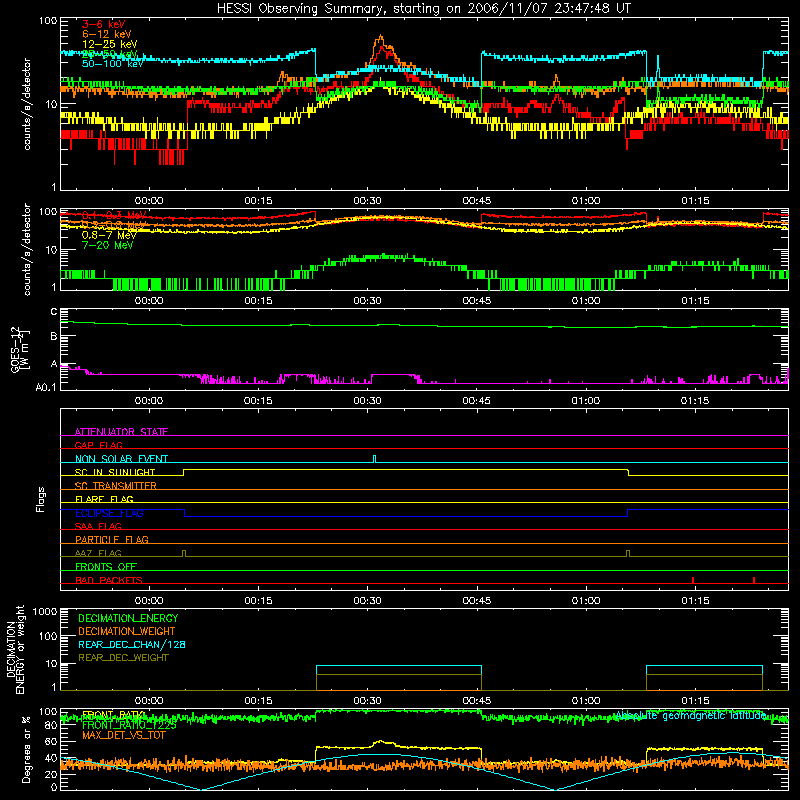Click the Degrees or % axis title
Image resolution: width=800 pixels, height=800 pixels.
[26, 749]
